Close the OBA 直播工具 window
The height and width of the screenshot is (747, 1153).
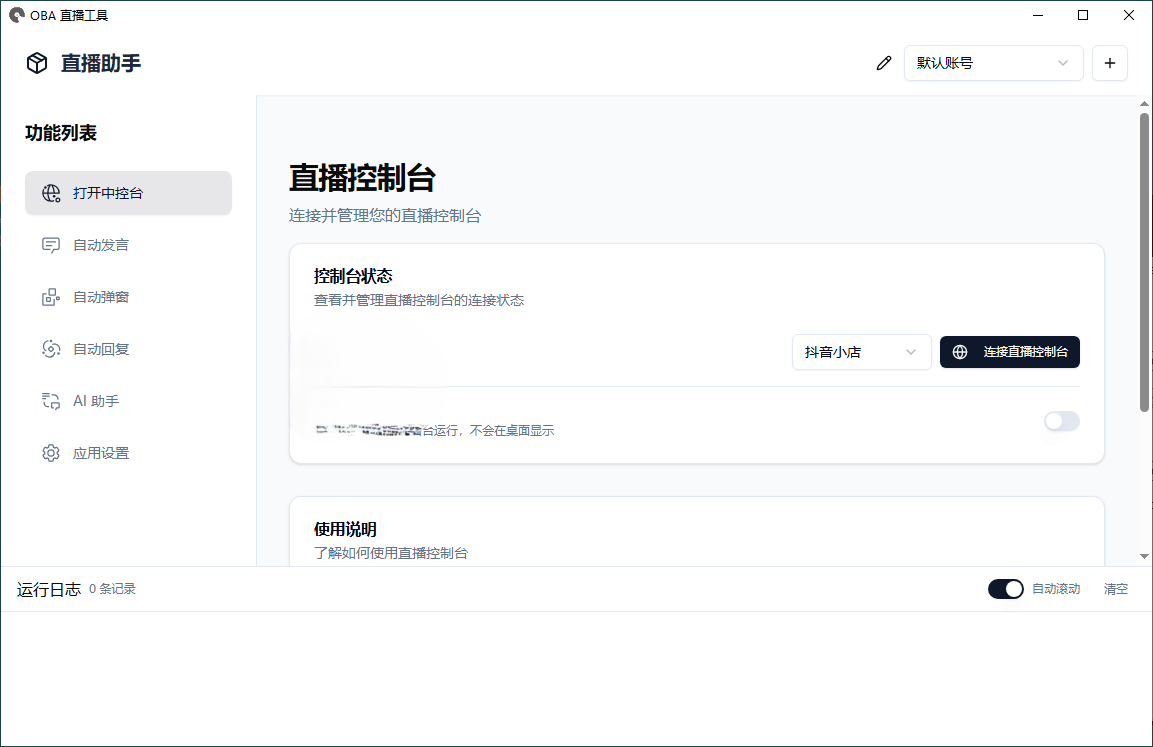[x=1129, y=15]
